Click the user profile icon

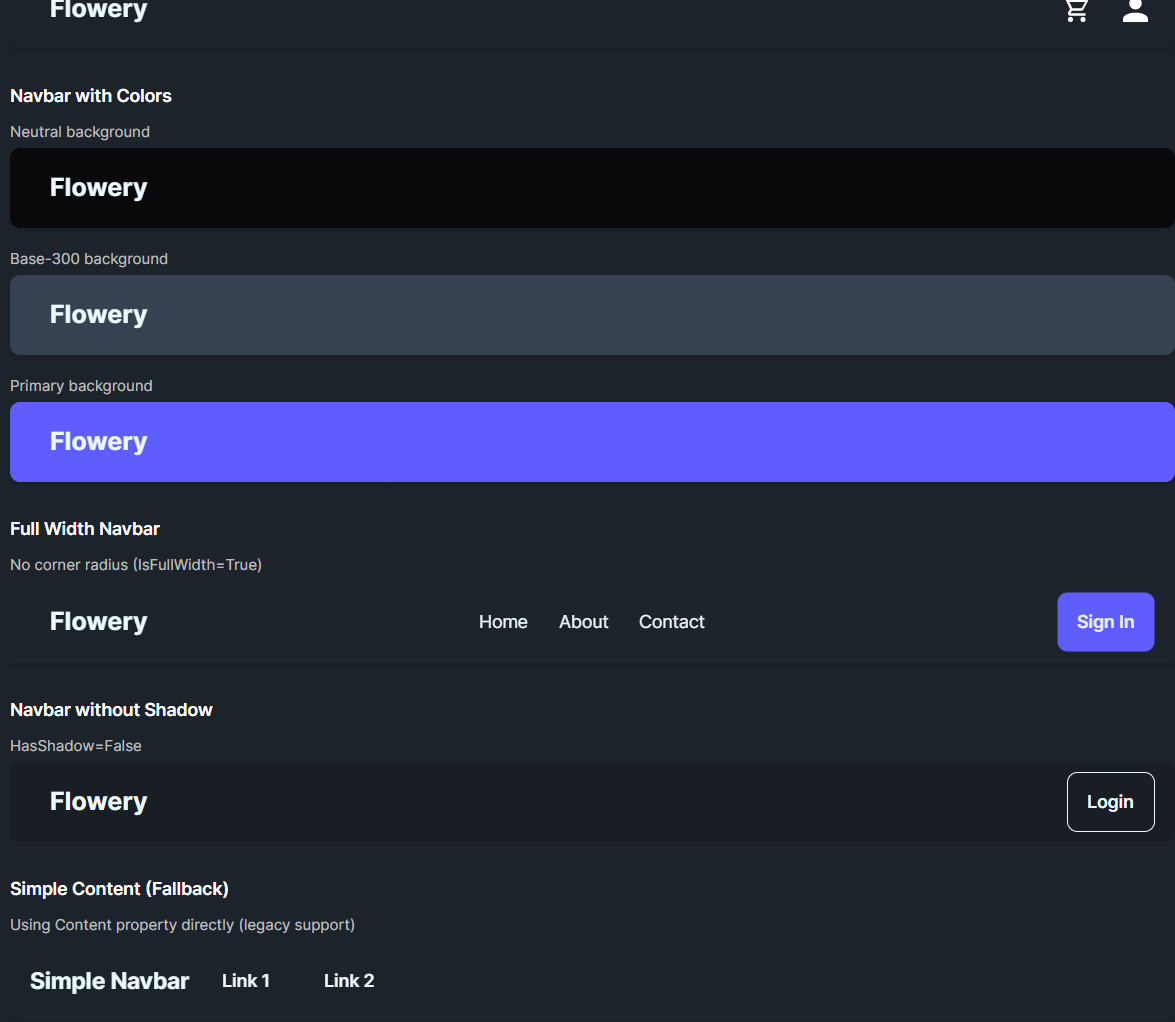tap(1135, 10)
